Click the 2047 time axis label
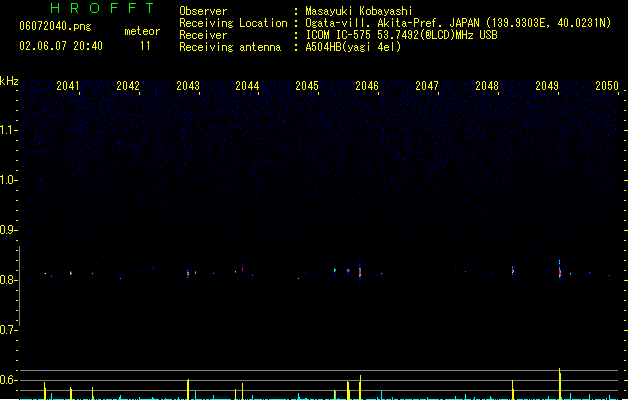 click(427, 86)
